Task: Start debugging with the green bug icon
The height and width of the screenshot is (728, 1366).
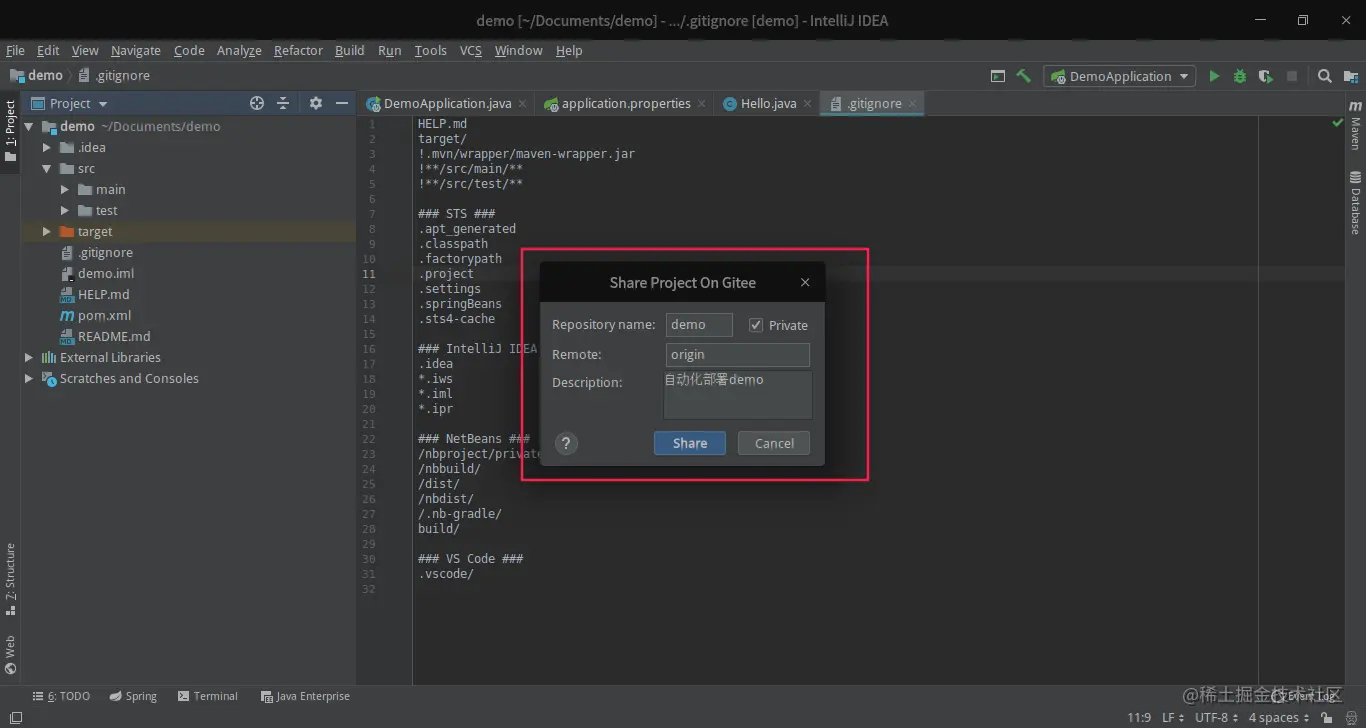Action: (x=1240, y=76)
